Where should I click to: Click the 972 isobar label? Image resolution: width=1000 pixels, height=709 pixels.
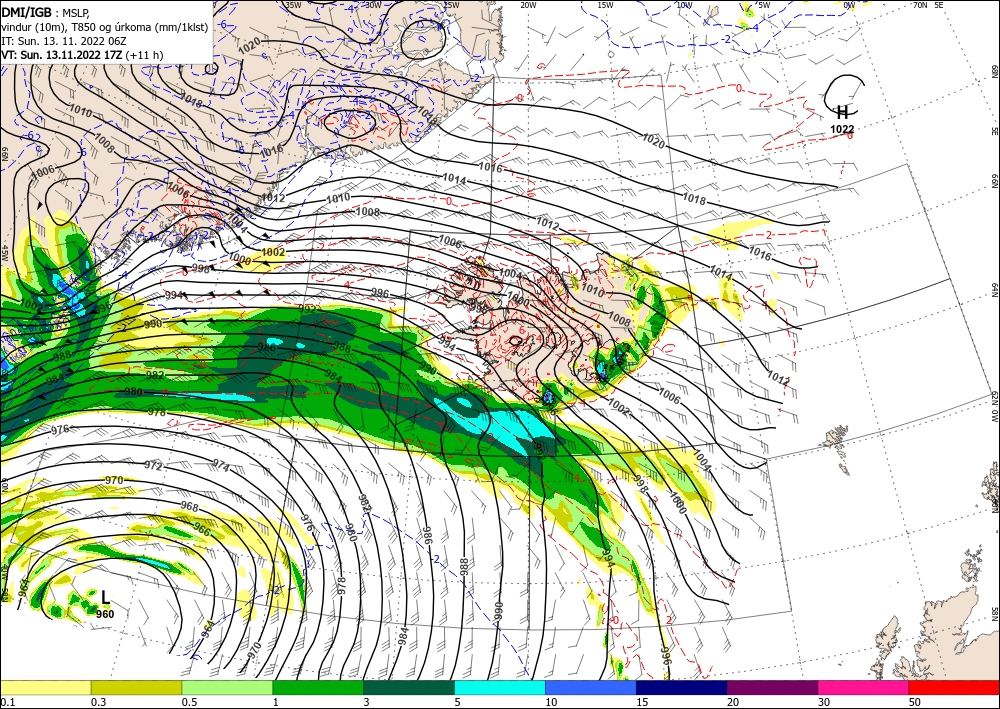[x=154, y=466]
